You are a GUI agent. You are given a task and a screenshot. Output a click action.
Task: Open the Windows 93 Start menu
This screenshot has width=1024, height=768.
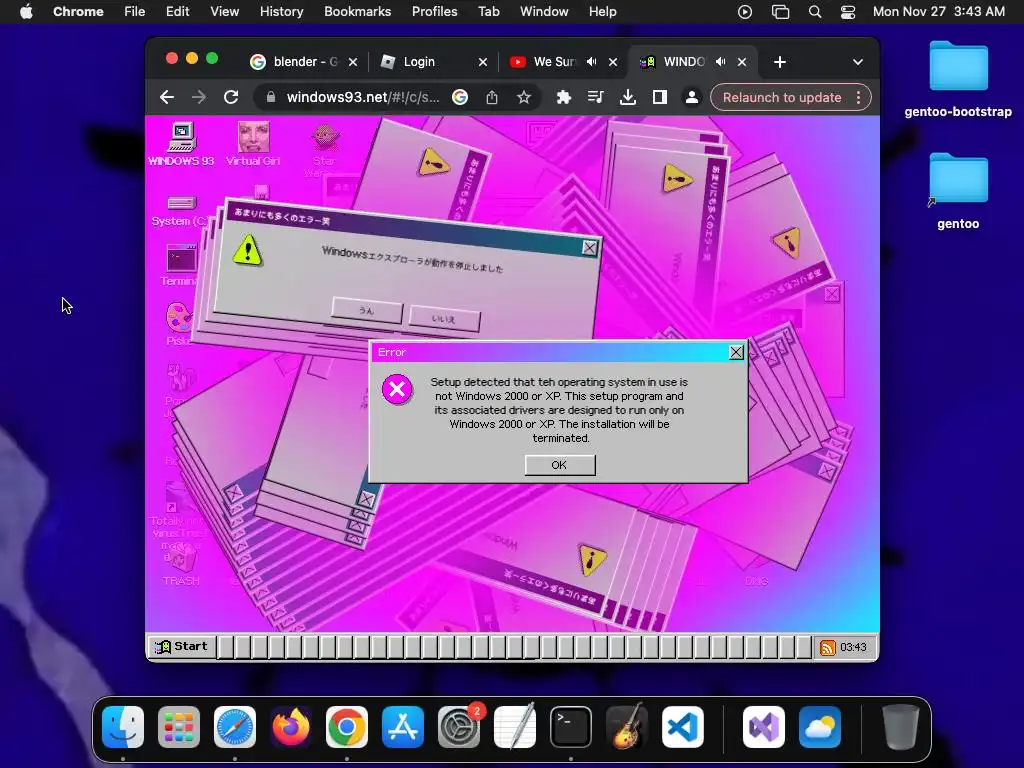(182, 647)
